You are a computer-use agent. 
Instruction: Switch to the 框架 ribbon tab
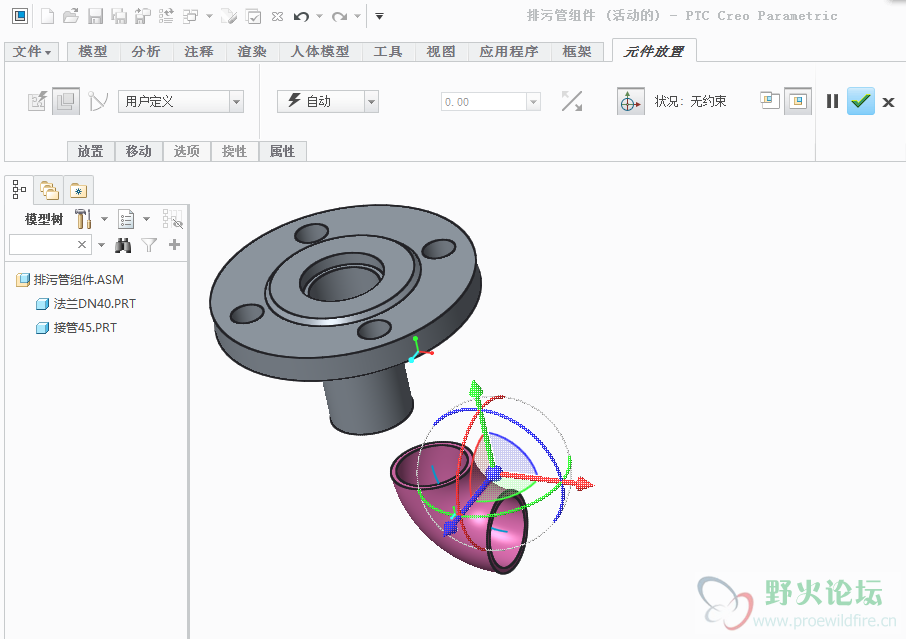(577, 51)
